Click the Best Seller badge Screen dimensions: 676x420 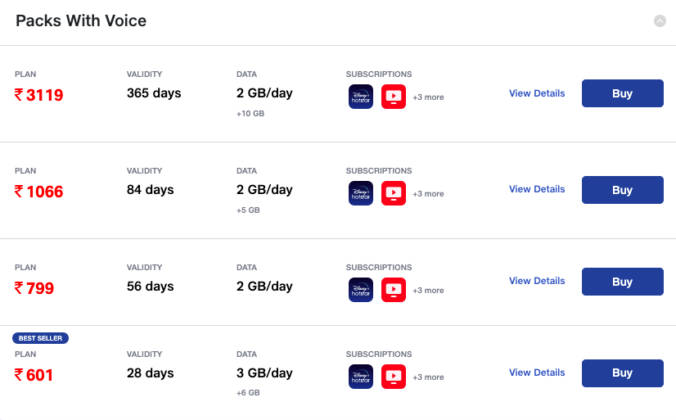tap(40, 338)
